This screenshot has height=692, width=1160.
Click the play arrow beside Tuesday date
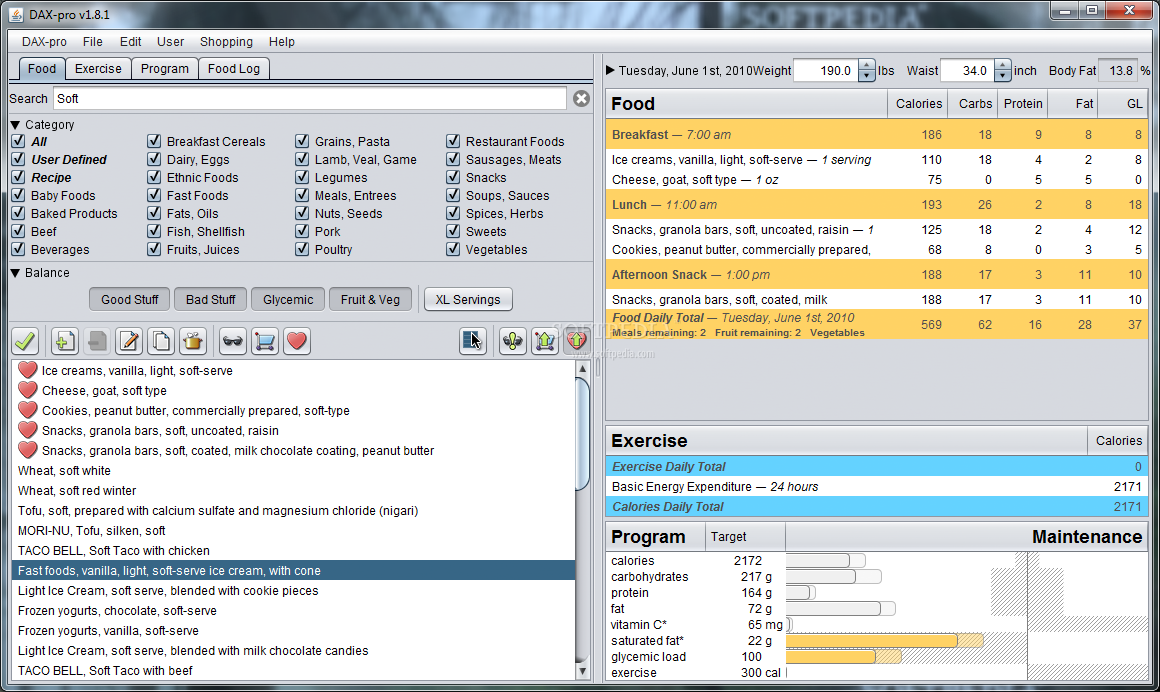point(610,70)
